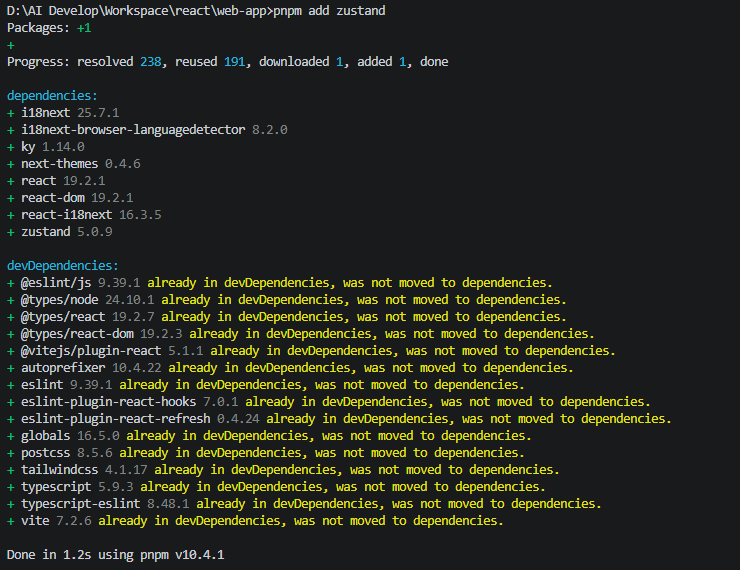Click the 'typescript 5.9.3' line
The width and height of the screenshot is (740, 570).
click(x=276, y=486)
